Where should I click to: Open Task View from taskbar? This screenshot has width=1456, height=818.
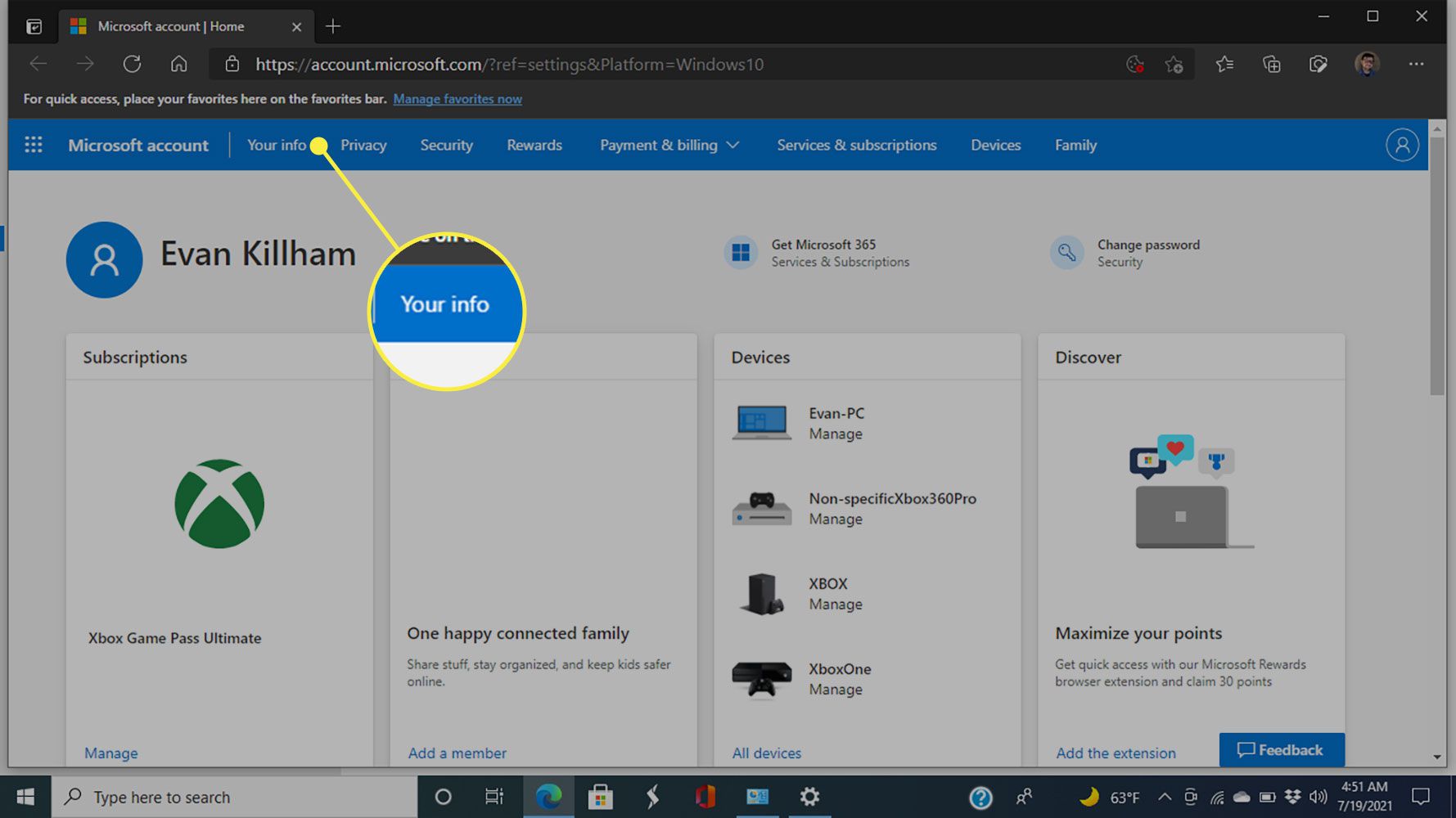(494, 797)
